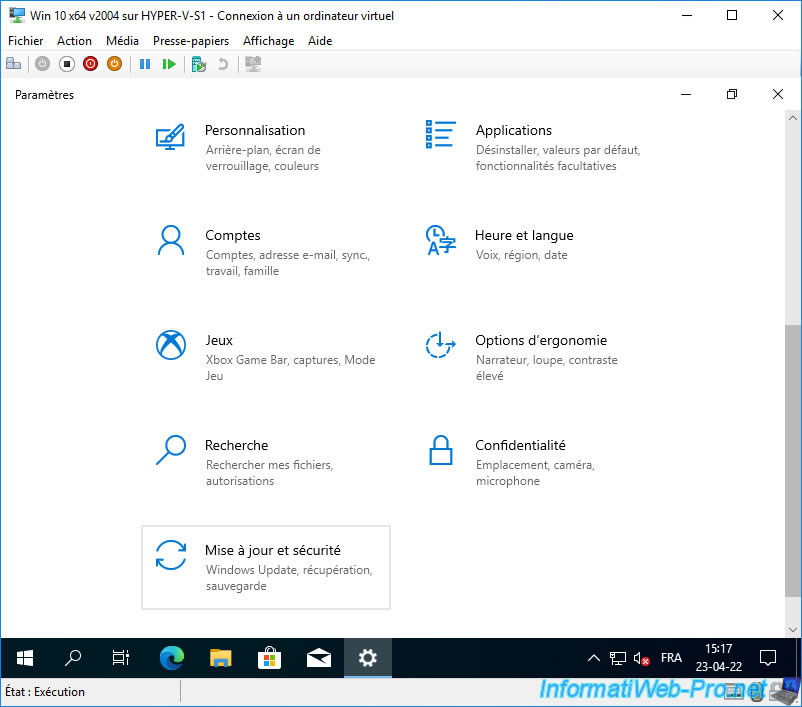Click the Paramètres scrollbar down arrow

coord(793,630)
